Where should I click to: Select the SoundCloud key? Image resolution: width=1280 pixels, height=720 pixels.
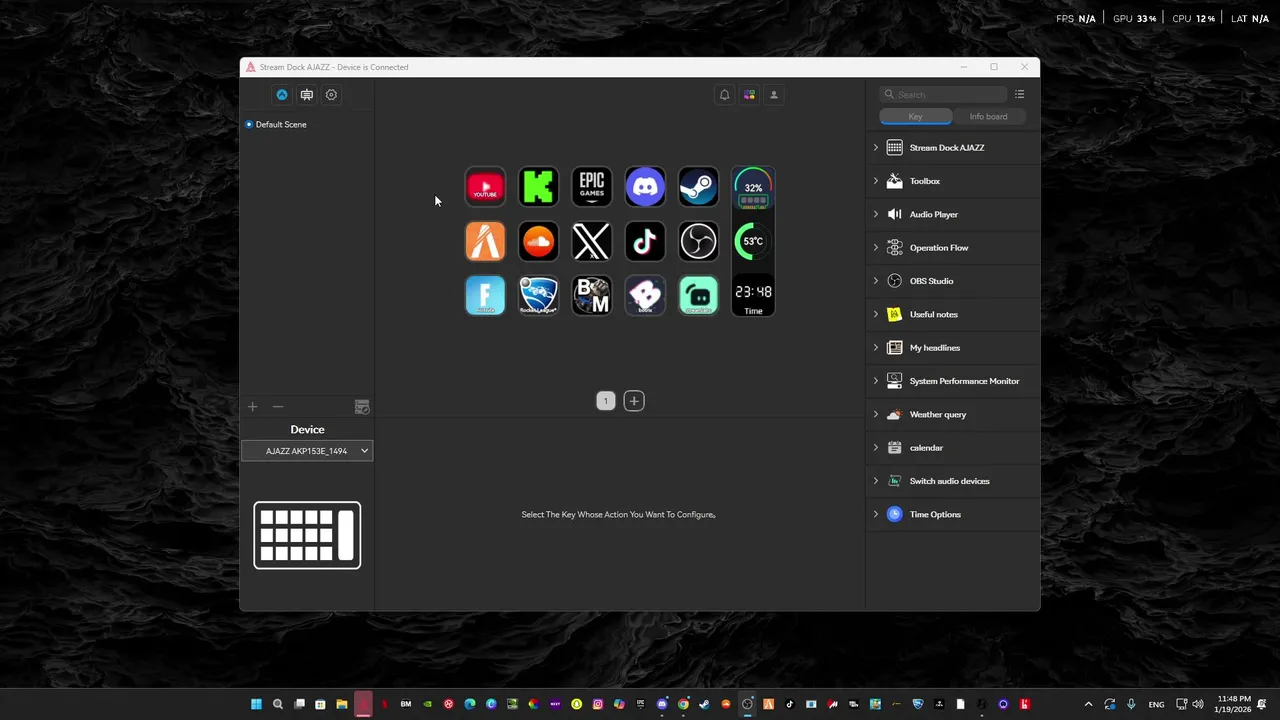[538, 241]
